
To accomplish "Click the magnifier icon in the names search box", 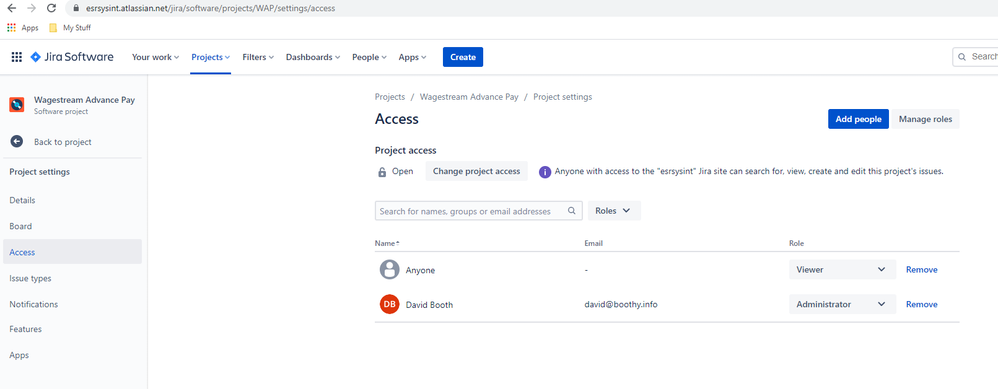I will point(572,211).
